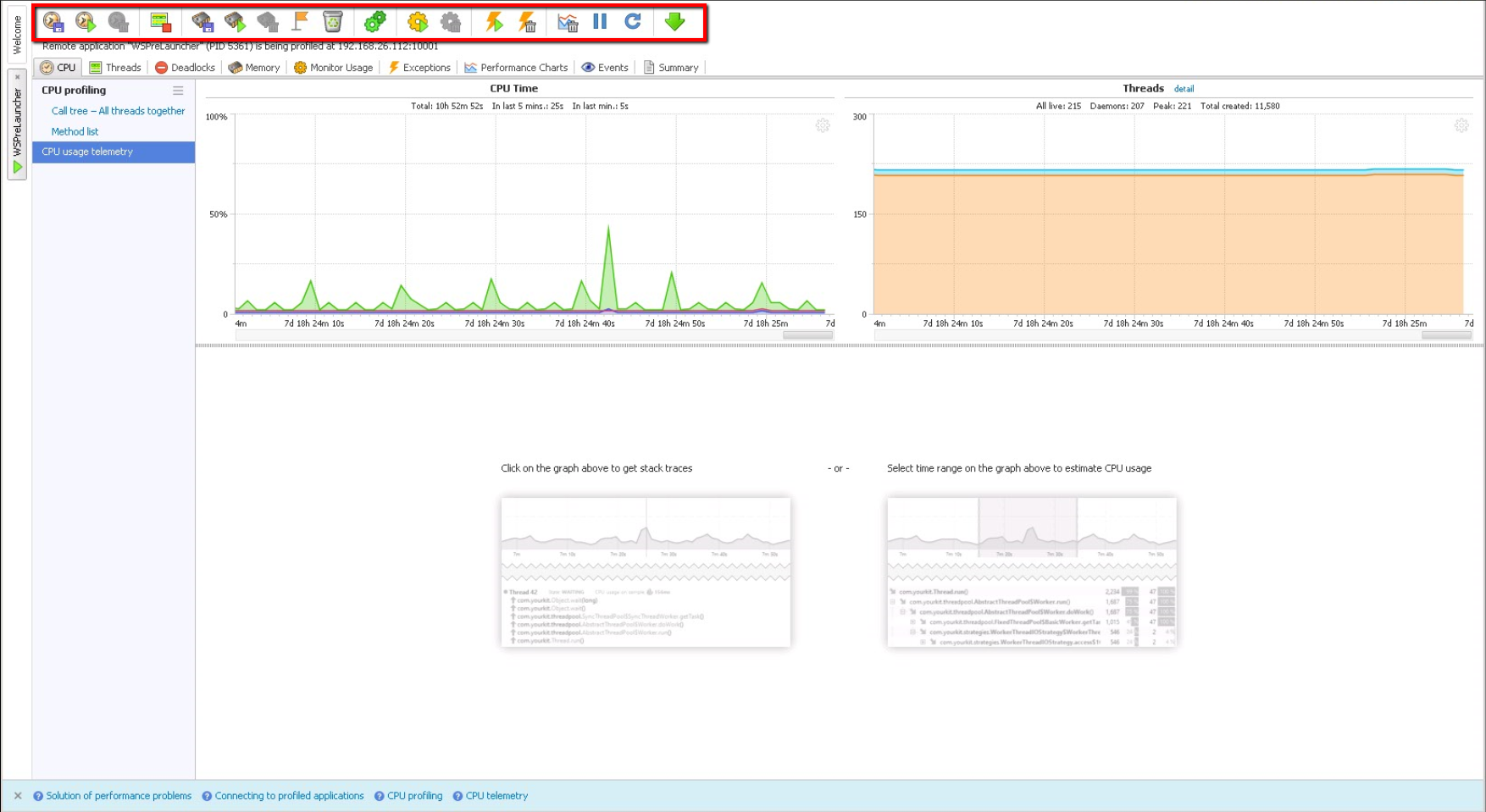This screenshot has height=812, width=1486.
Task: Enable exception recording with the lightning icon
Action: (494, 21)
